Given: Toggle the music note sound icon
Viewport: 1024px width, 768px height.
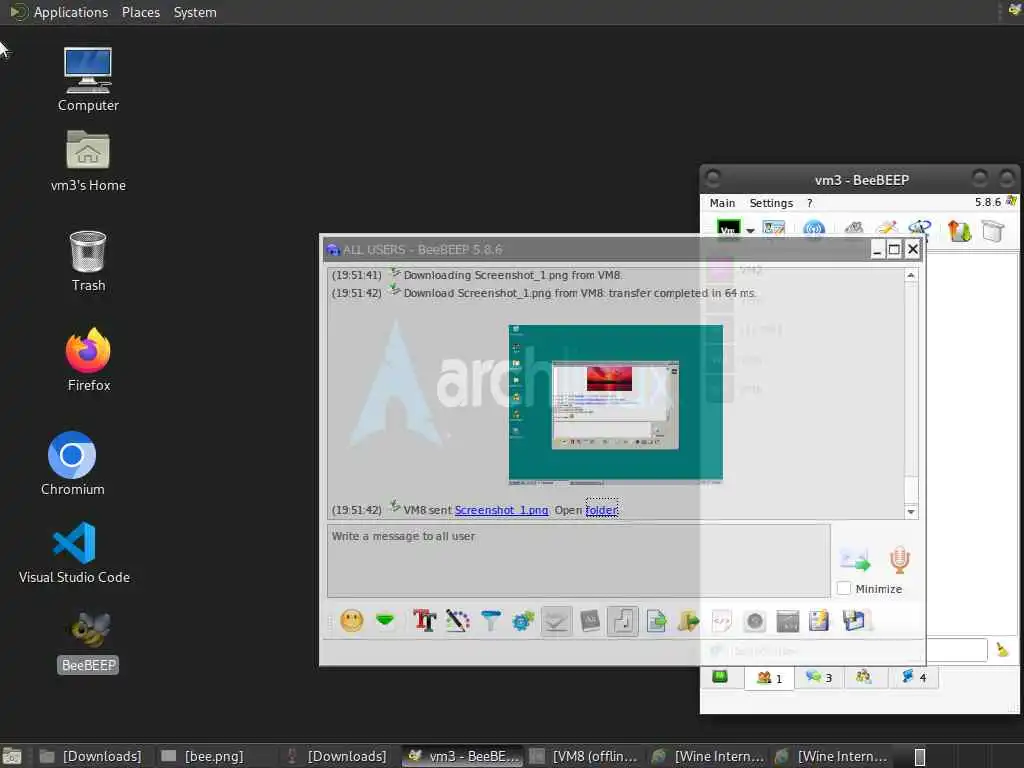Looking at the screenshot, I should click(622, 620).
